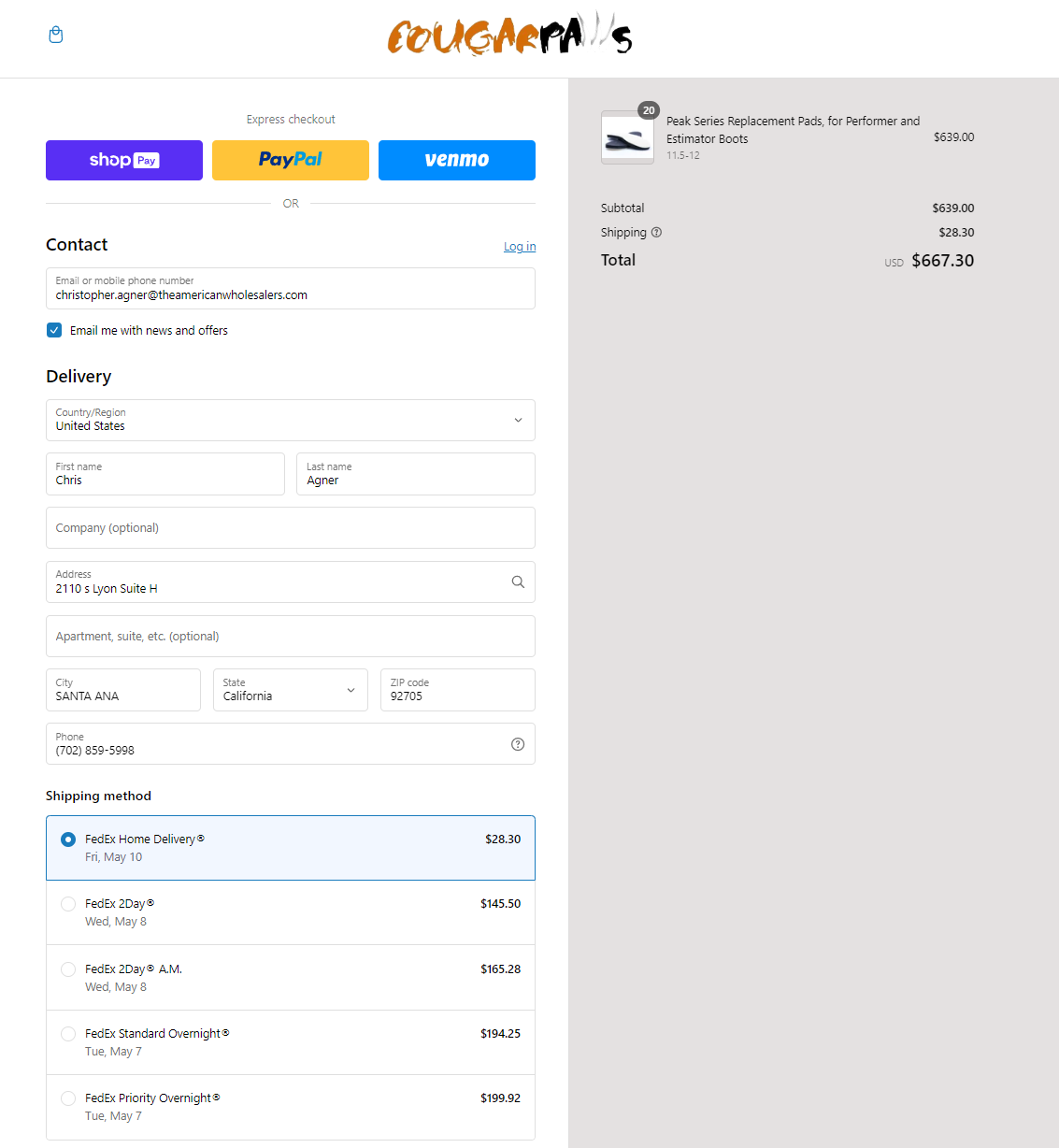The width and height of the screenshot is (1059, 1148).
Task: Open the shopping bag cart icon
Action: coord(56,35)
